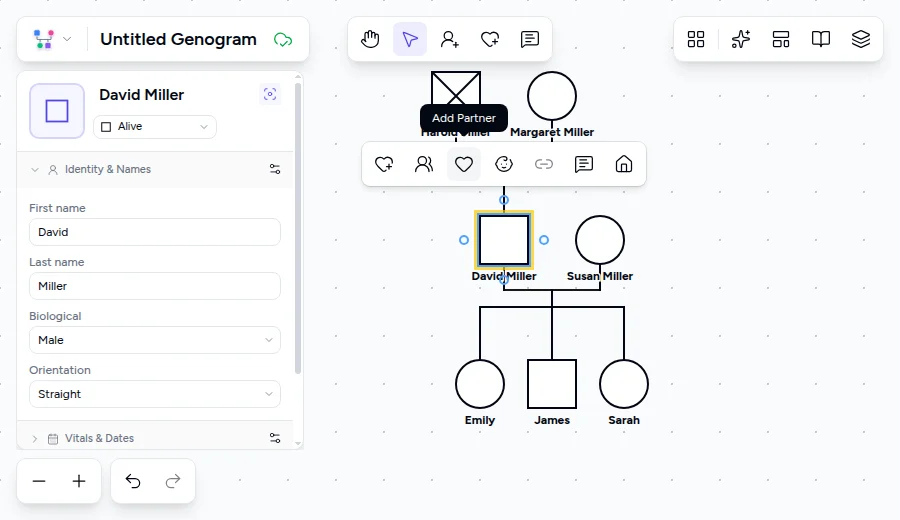The image size is (900, 520).
Task: Click the add sibling people icon
Action: click(424, 164)
